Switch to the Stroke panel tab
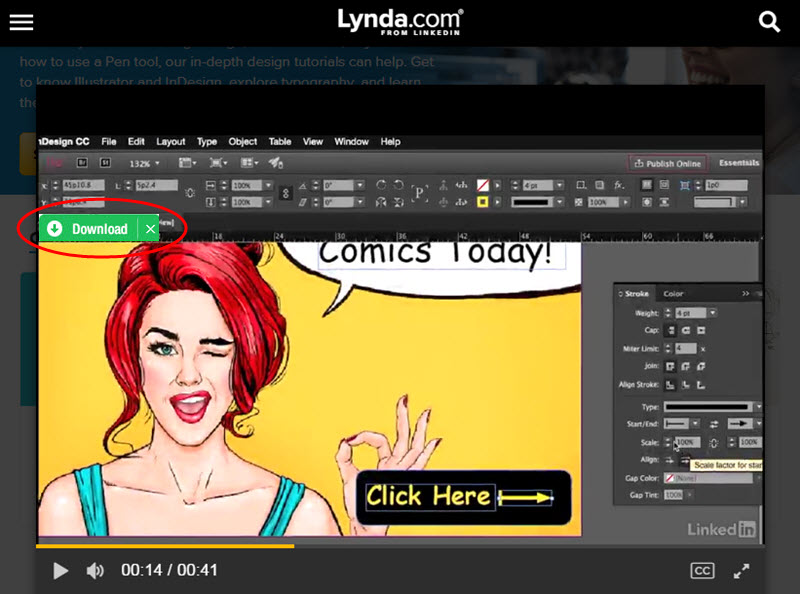Viewport: 800px width, 594px height. point(636,294)
